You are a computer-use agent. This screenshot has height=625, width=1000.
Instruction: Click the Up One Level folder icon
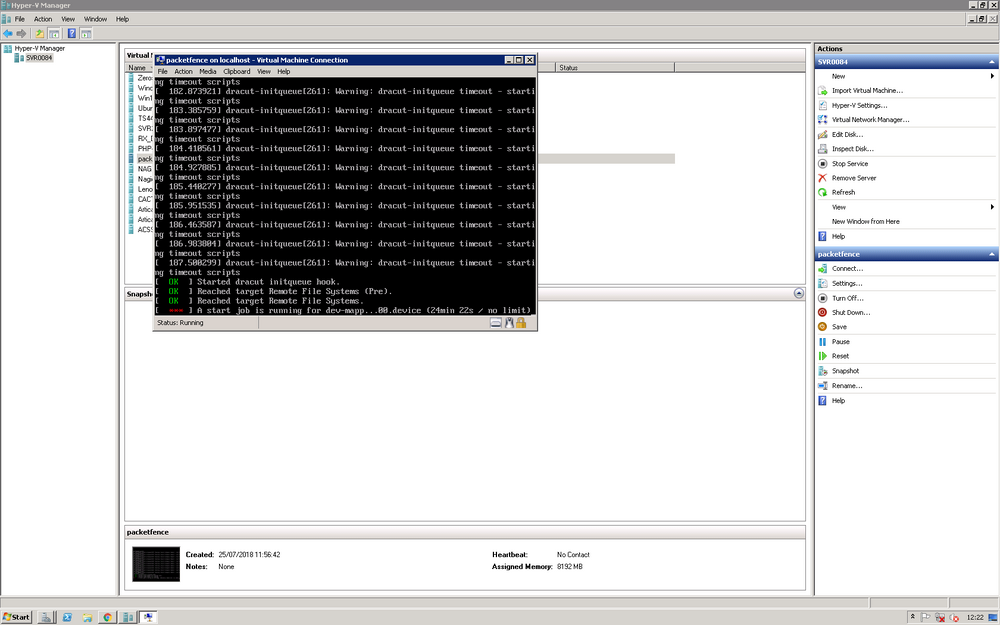(x=40, y=33)
